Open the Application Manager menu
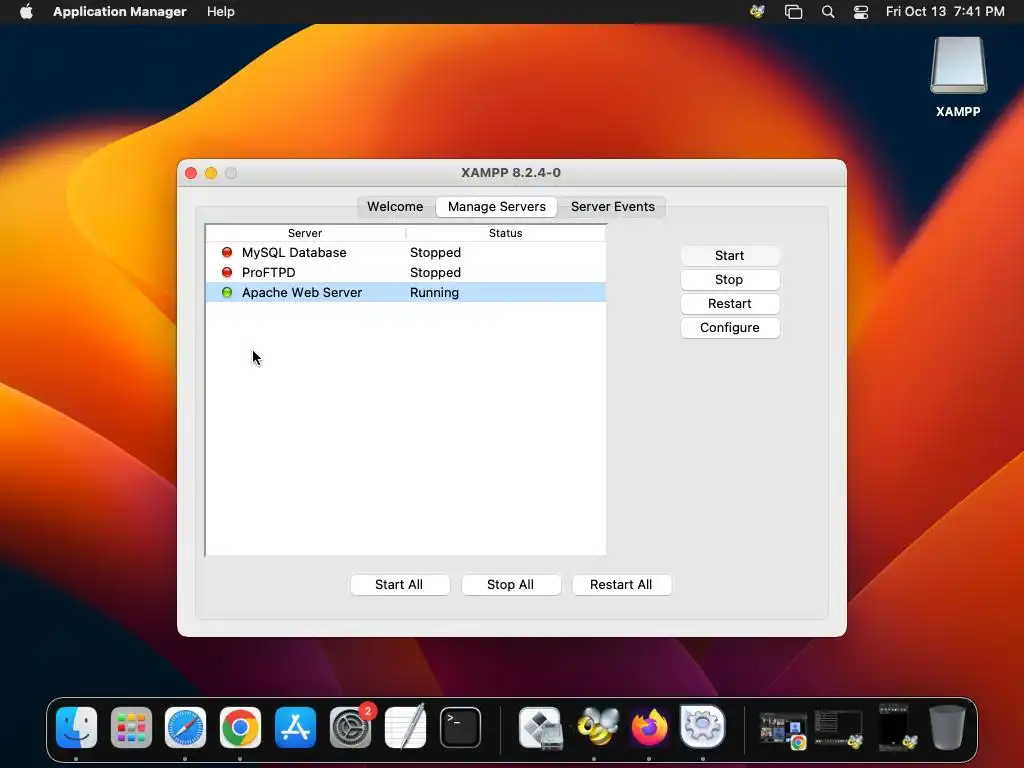 tap(120, 11)
